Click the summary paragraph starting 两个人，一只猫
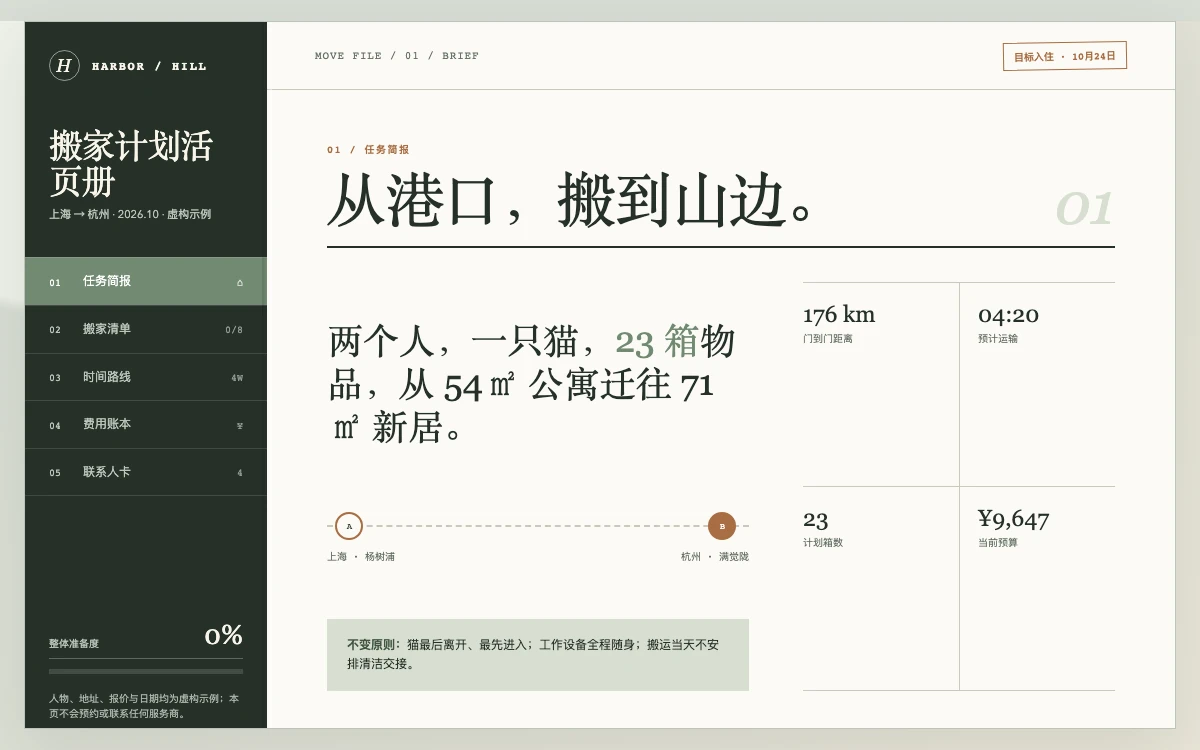This screenshot has width=1200, height=750. 532,385
